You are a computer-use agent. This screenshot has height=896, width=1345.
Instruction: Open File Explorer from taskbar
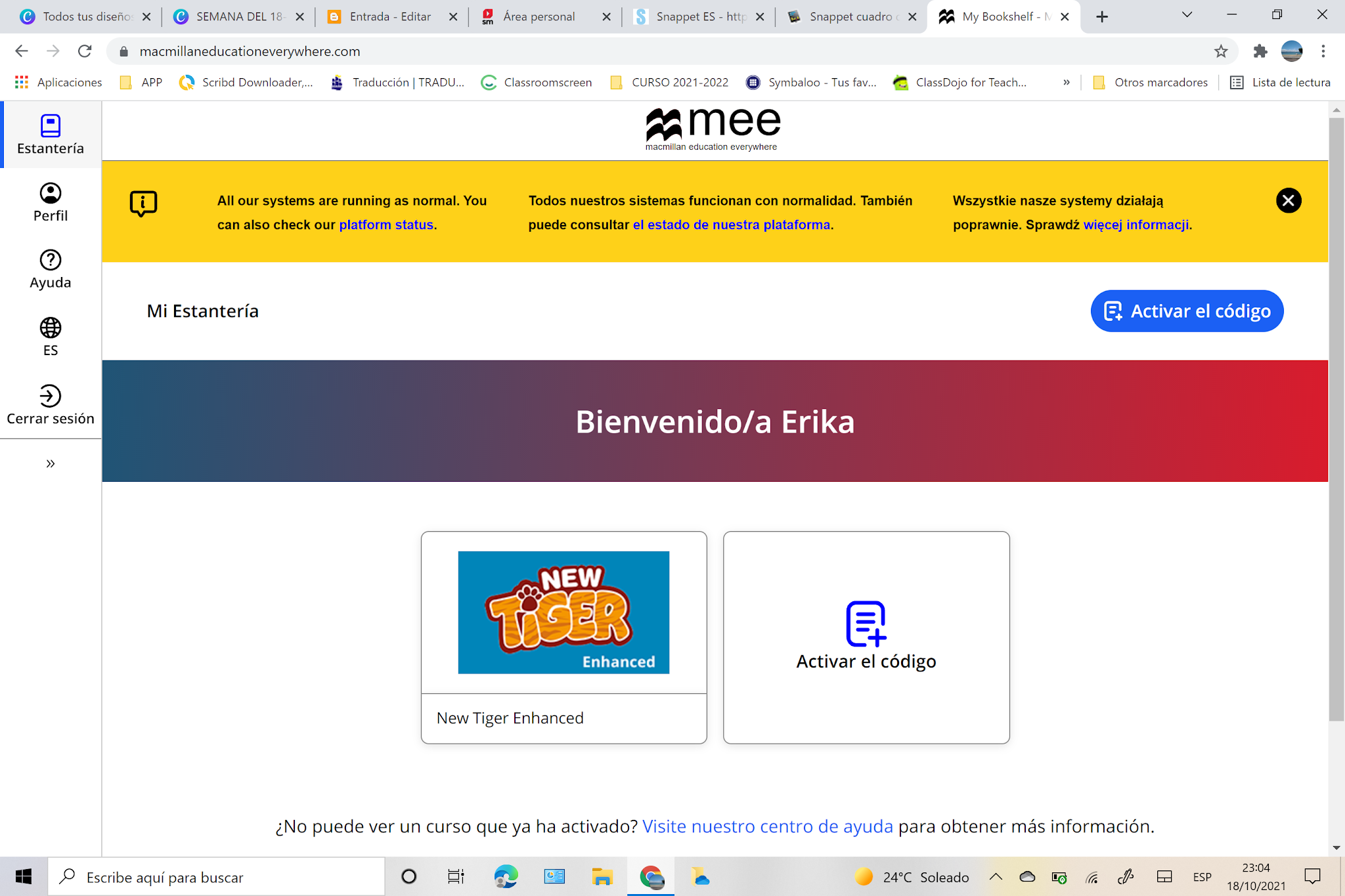[x=602, y=877]
